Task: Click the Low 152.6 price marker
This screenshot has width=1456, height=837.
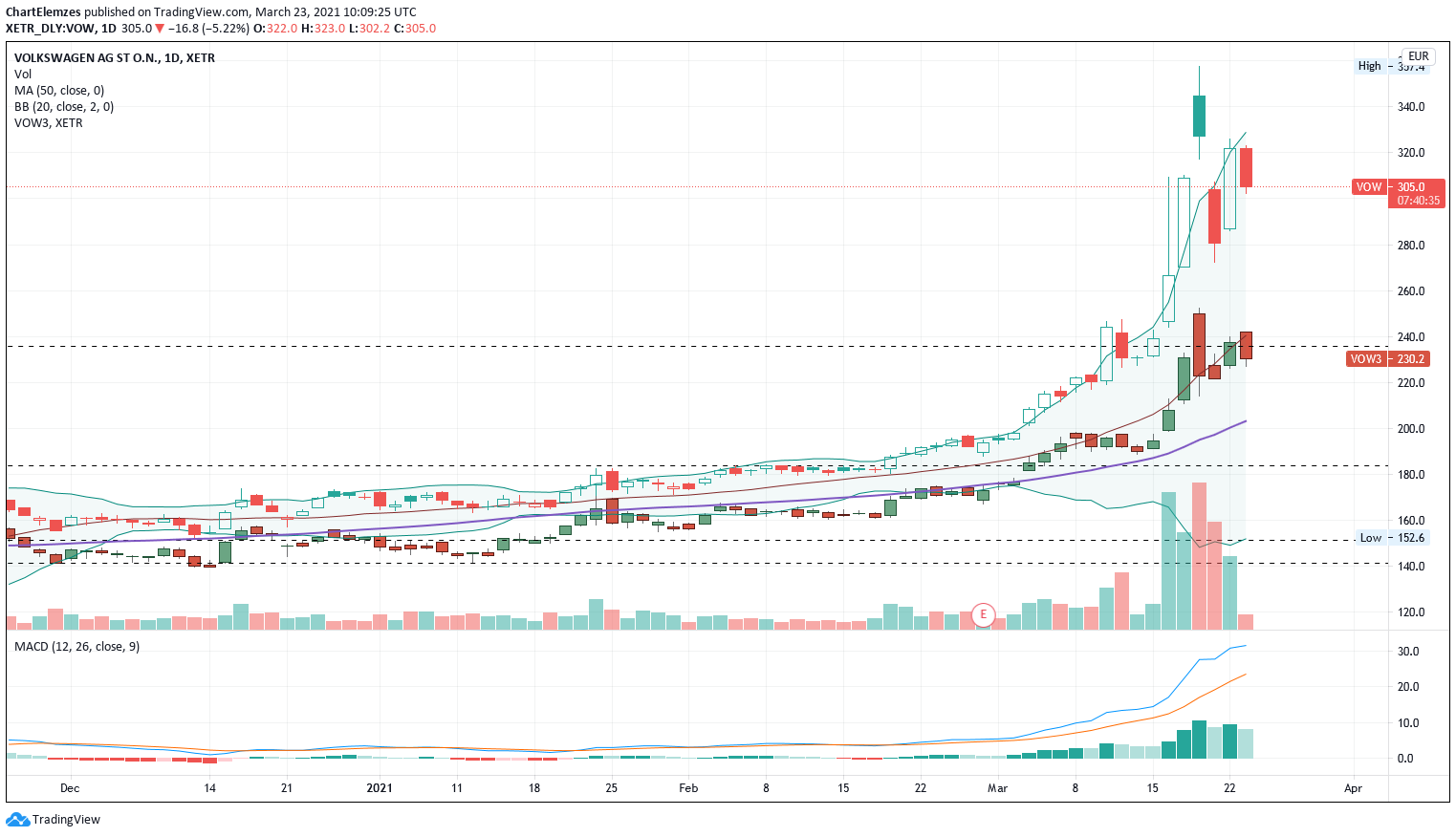Action: point(1392,538)
